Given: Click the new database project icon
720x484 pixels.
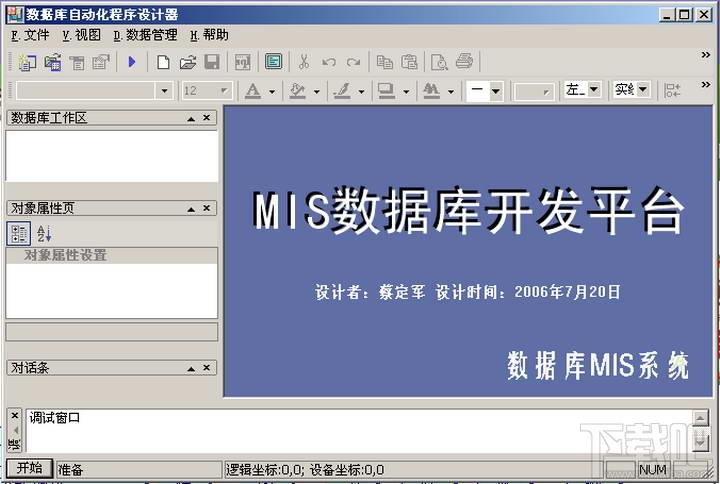Looking at the screenshot, I should (28, 62).
